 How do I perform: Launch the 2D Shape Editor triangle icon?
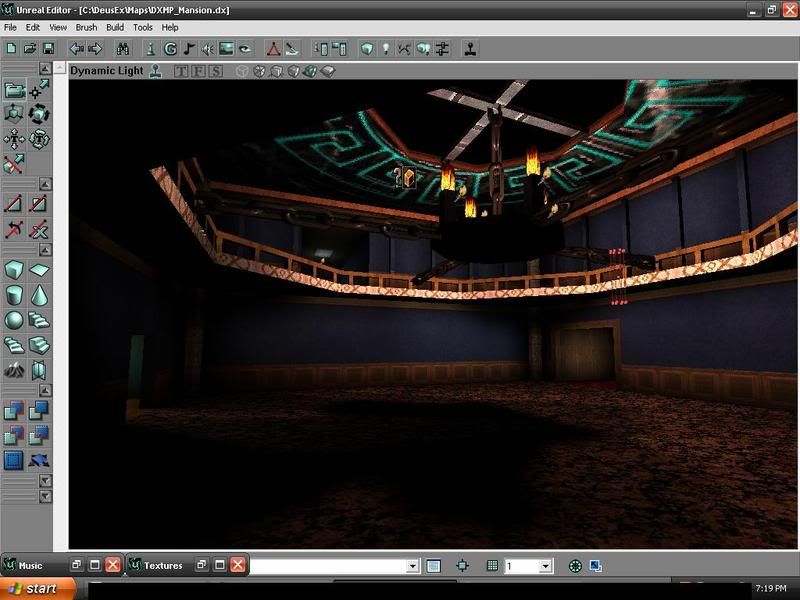point(273,49)
